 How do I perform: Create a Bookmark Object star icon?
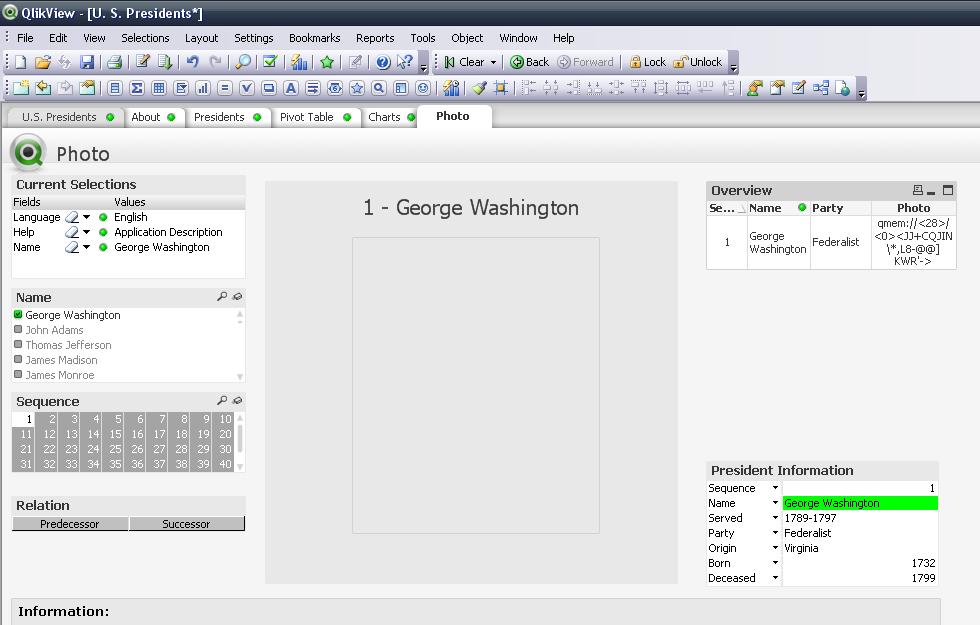pos(357,88)
